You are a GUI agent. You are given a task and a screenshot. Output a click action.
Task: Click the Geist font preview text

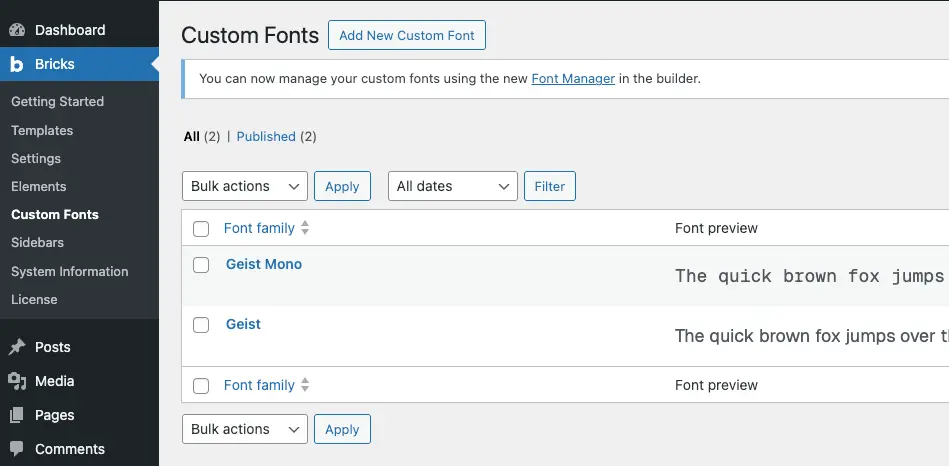pyautogui.click(x=811, y=336)
